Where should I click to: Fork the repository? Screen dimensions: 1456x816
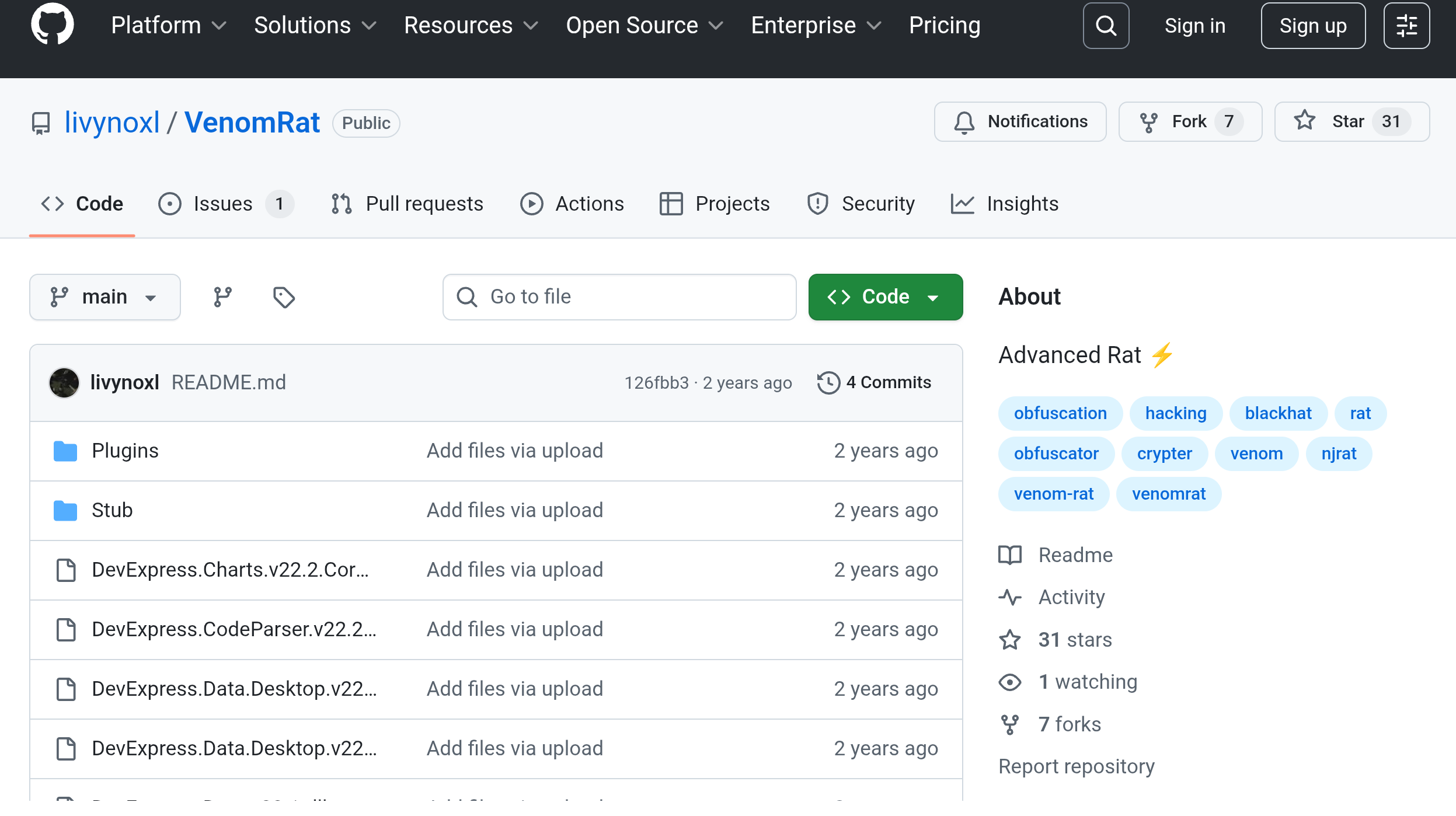click(1190, 121)
